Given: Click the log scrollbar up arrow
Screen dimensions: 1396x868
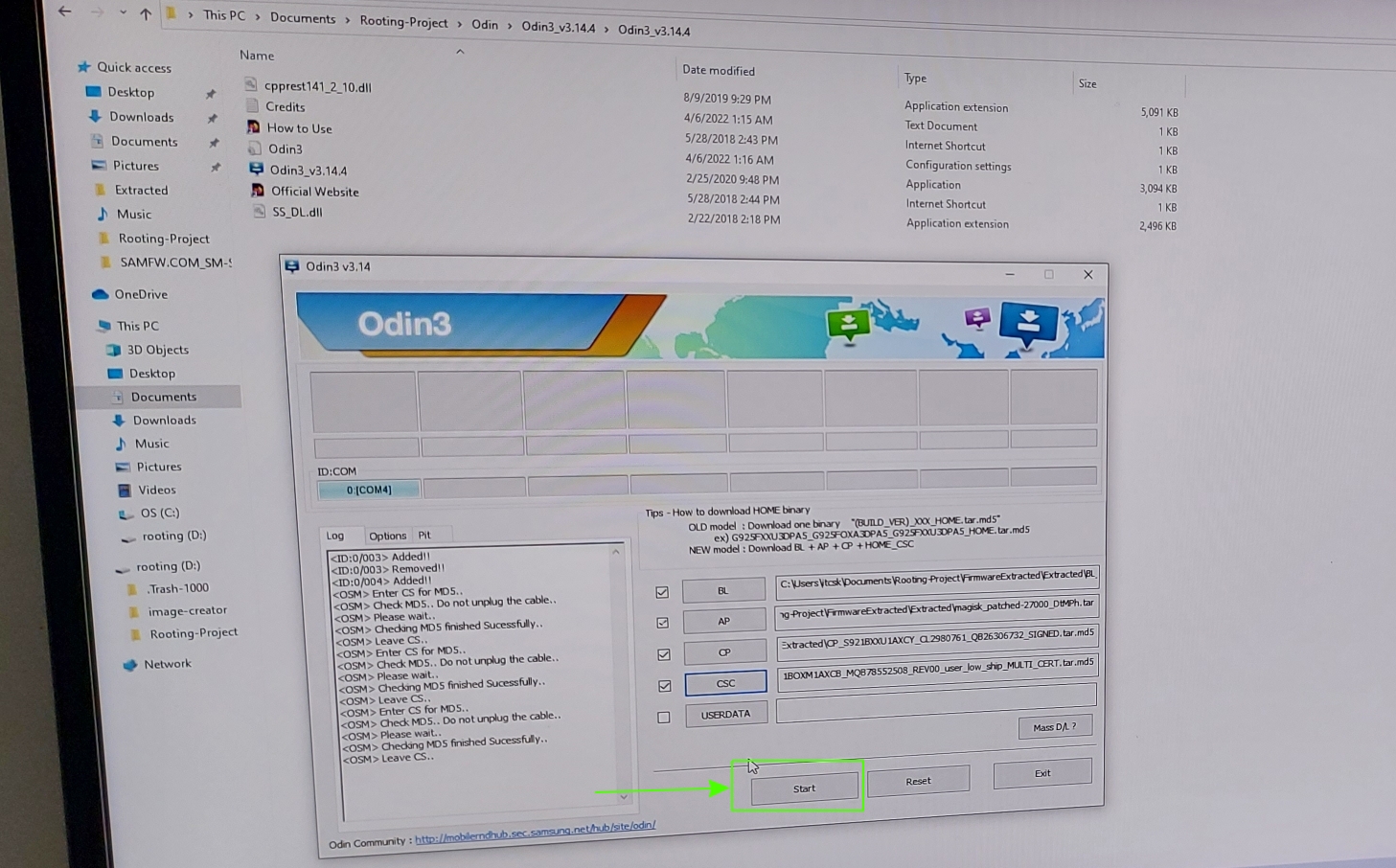Looking at the screenshot, I should tap(616, 552).
